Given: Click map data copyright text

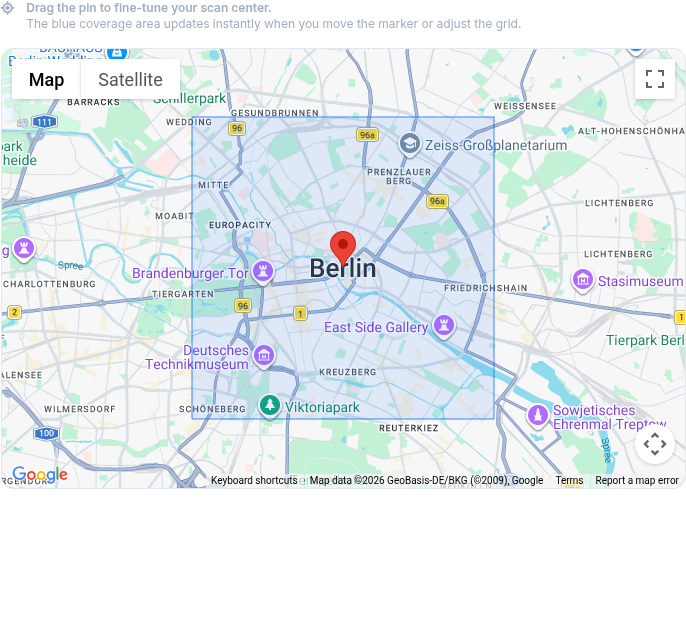Looking at the screenshot, I should [x=426, y=480].
